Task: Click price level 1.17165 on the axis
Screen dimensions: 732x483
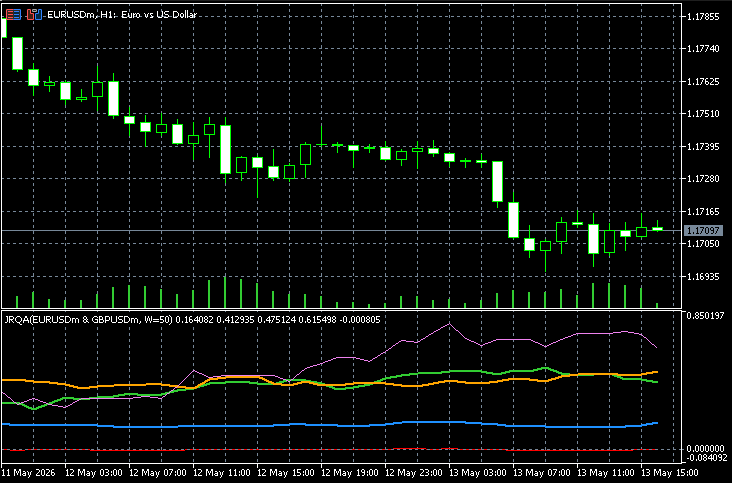Action: pyautogui.click(x=704, y=212)
